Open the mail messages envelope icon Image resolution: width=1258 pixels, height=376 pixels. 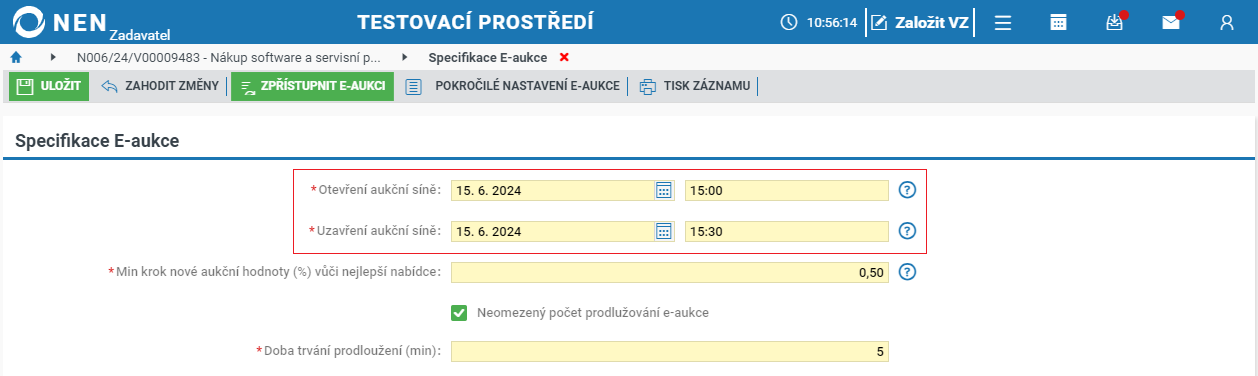1171,22
